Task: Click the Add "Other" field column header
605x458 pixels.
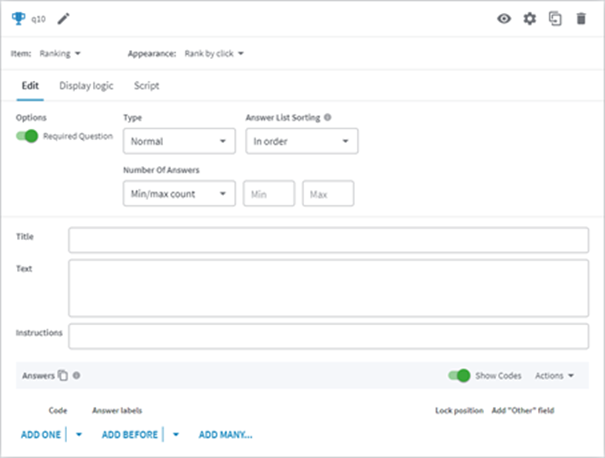Action: (523, 410)
